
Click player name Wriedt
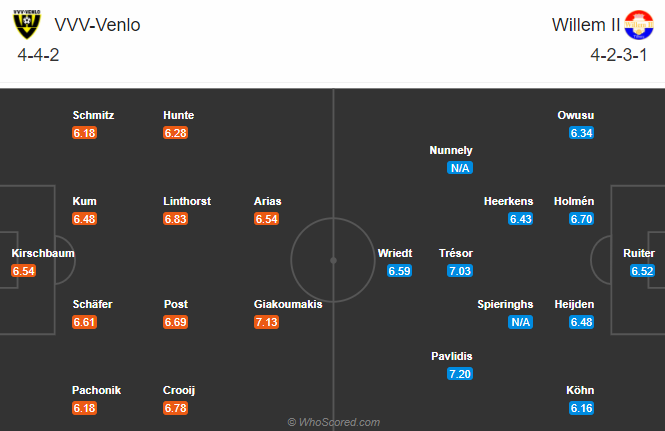click(395, 253)
